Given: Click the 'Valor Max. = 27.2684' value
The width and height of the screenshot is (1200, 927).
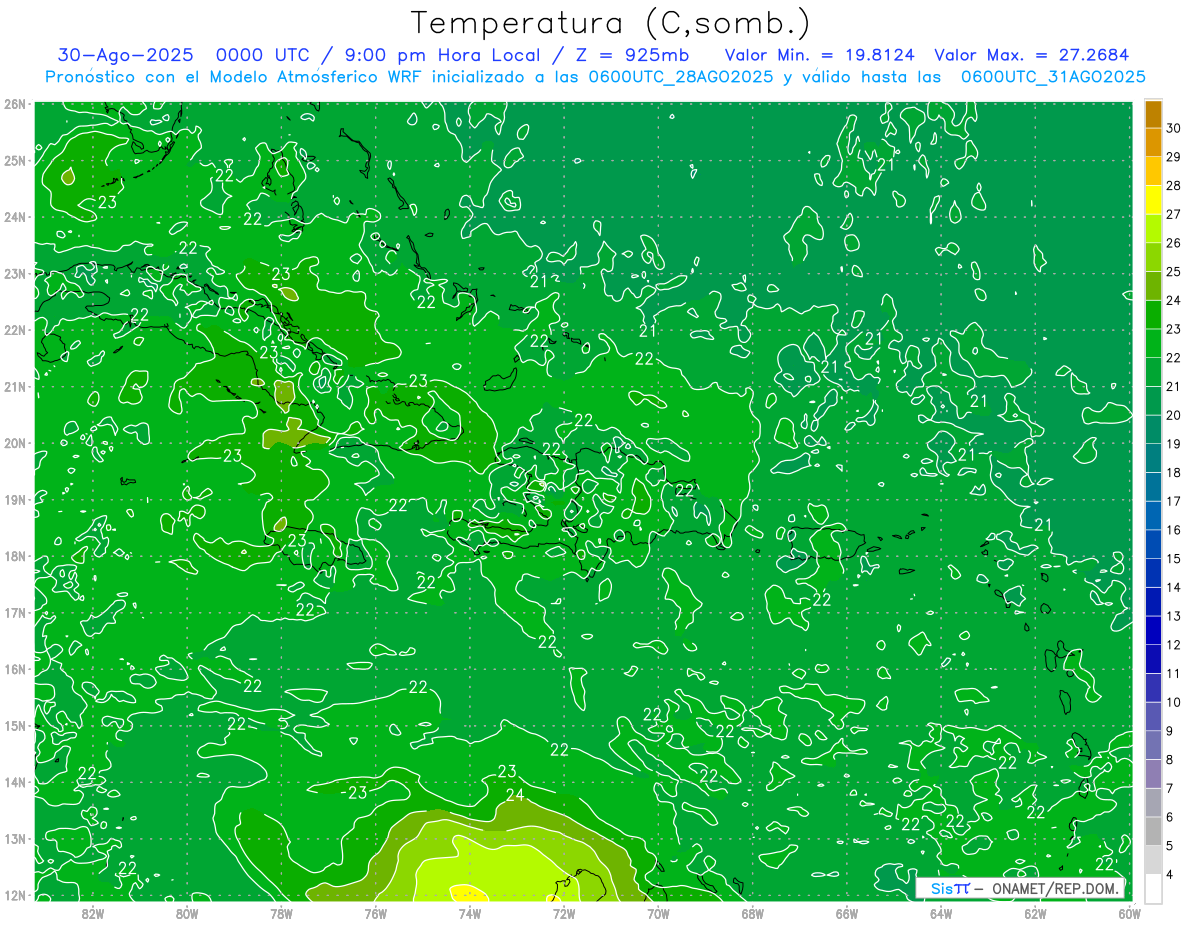Looking at the screenshot, I should click(1031, 55).
